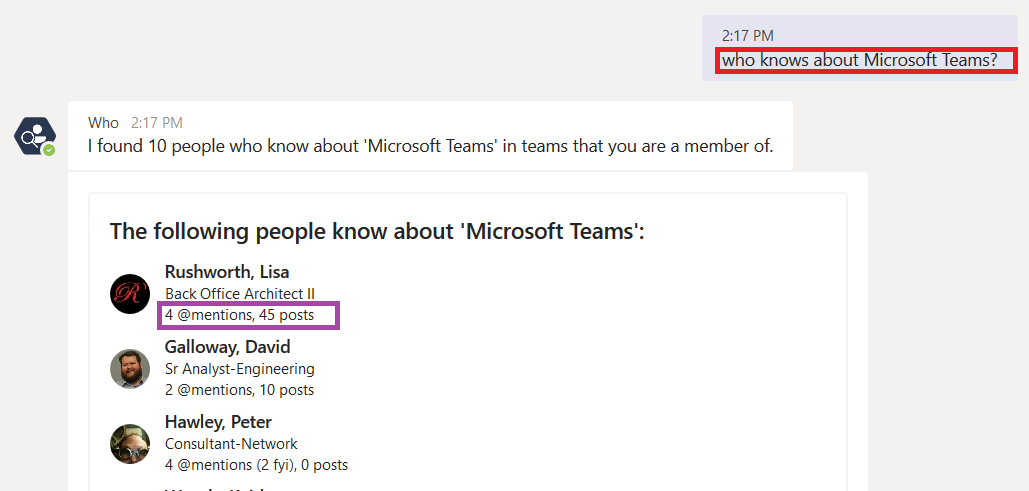Image resolution: width=1029 pixels, height=491 pixels.
Task: Click the Who bot sender name
Action: [104, 123]
